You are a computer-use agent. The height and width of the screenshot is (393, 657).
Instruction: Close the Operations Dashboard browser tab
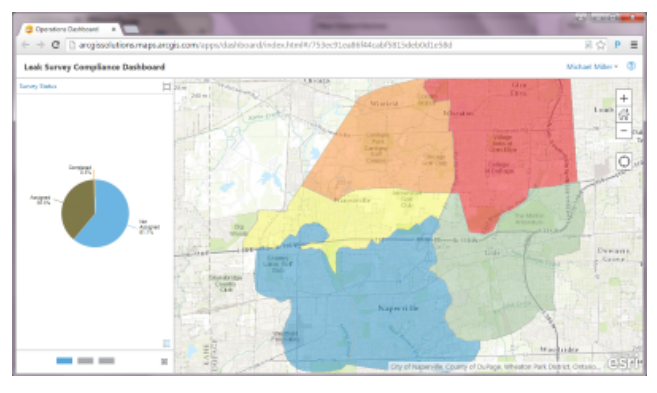(114, 29)
